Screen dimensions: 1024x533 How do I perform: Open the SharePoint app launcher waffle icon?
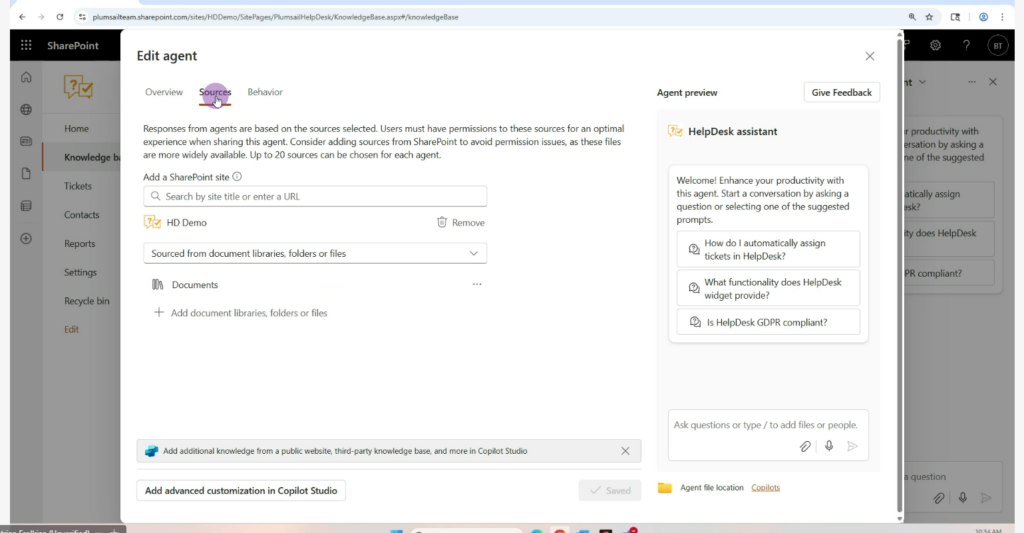[26, 45]
